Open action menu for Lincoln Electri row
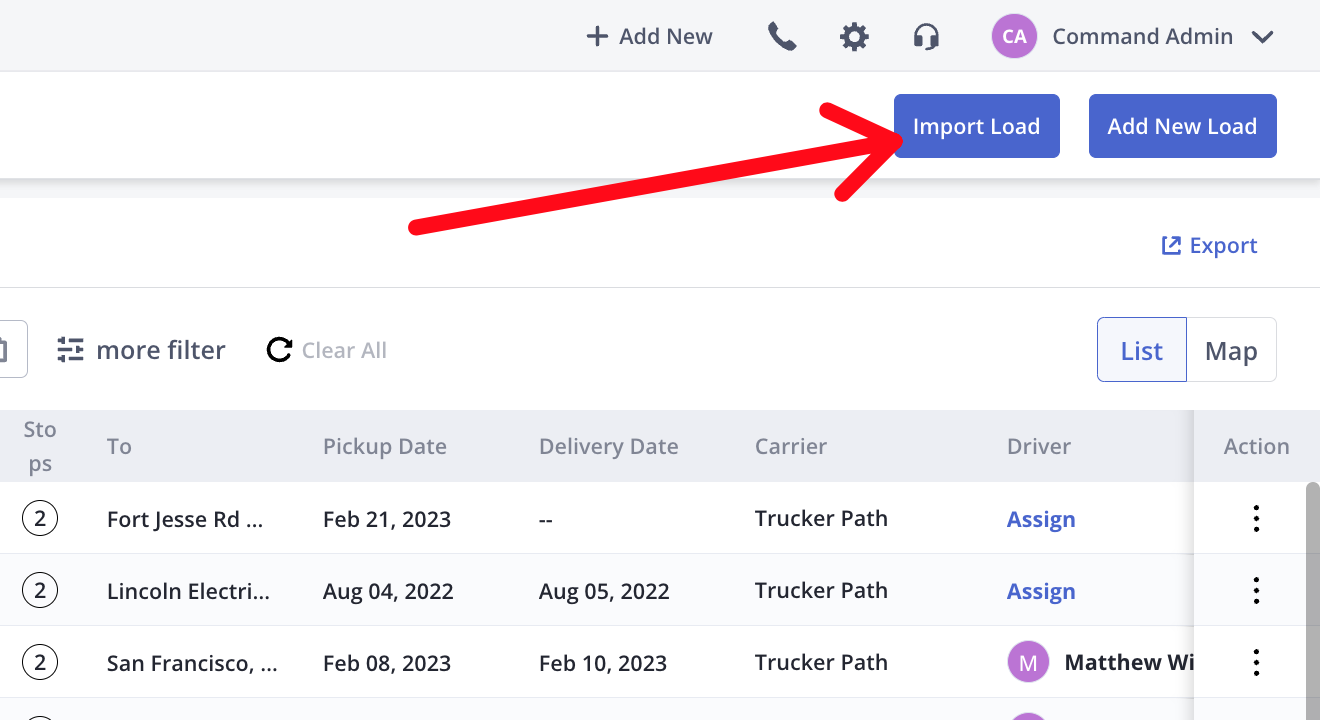The height and width of the screenshot is (720, 1320). (1256, 590)
